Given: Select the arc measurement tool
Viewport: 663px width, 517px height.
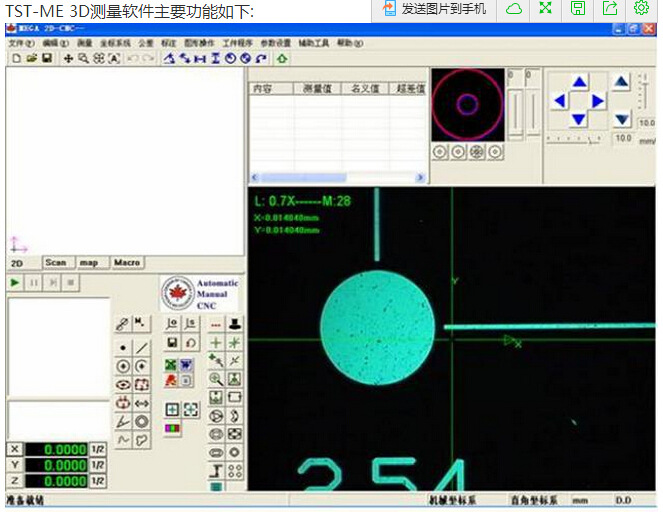Looking at the screenshot, I should [x=142, y=366].
